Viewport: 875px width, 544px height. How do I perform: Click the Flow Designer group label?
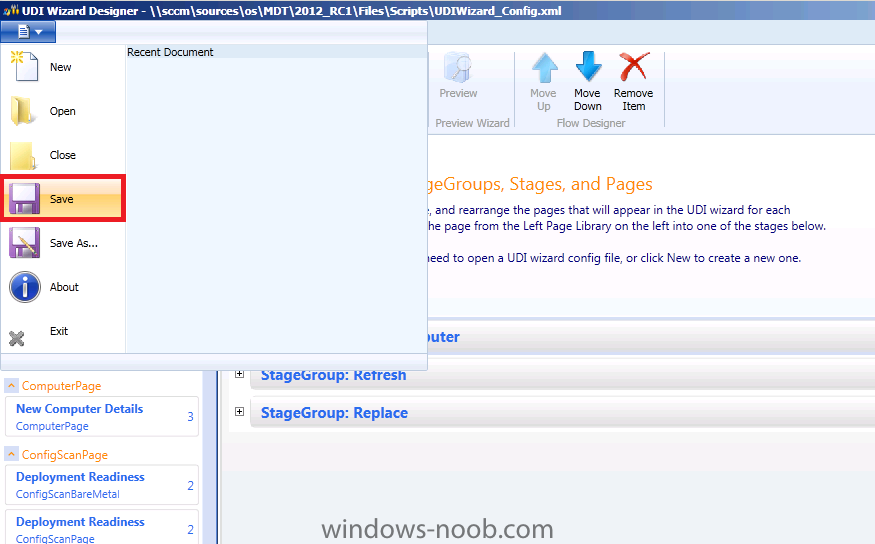(x=591, y=123)
